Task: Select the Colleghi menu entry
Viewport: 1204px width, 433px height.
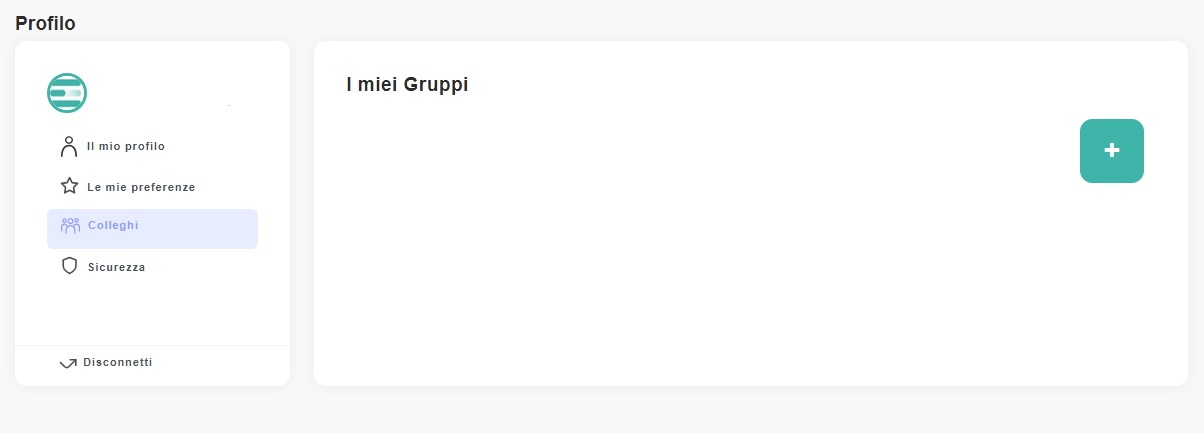Action: pyautogui.click(x=113, y=226)
